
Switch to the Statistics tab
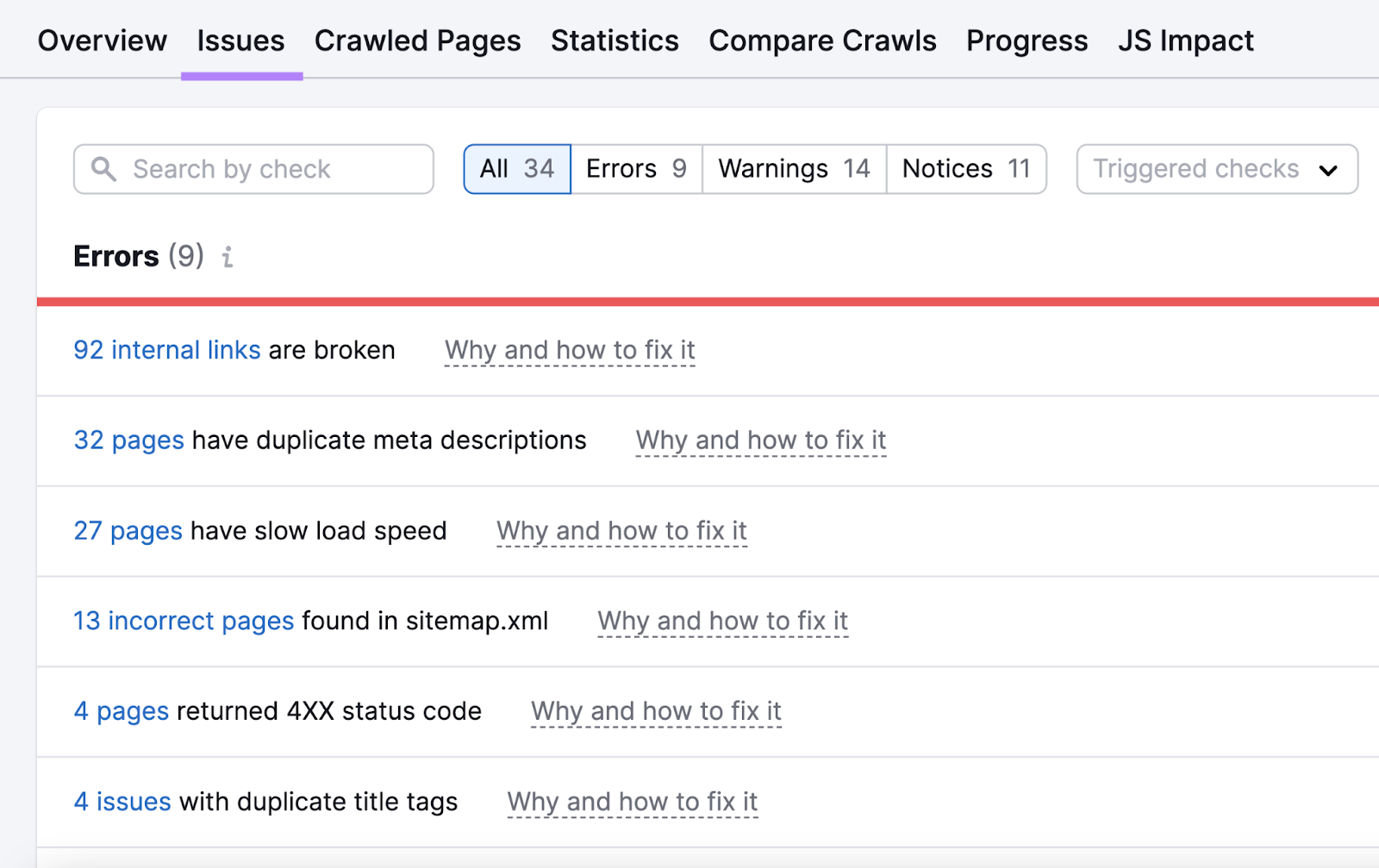[614, 40]
